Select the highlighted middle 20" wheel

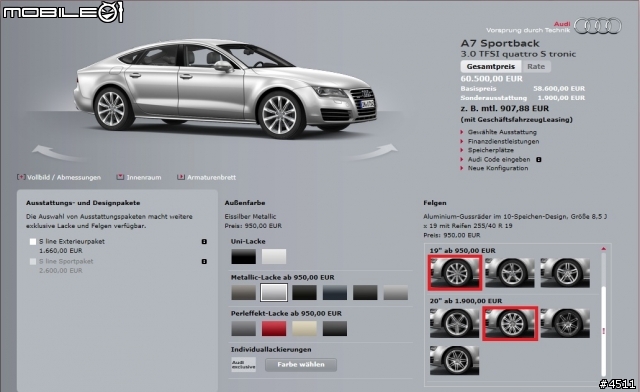tap(510, 323)
